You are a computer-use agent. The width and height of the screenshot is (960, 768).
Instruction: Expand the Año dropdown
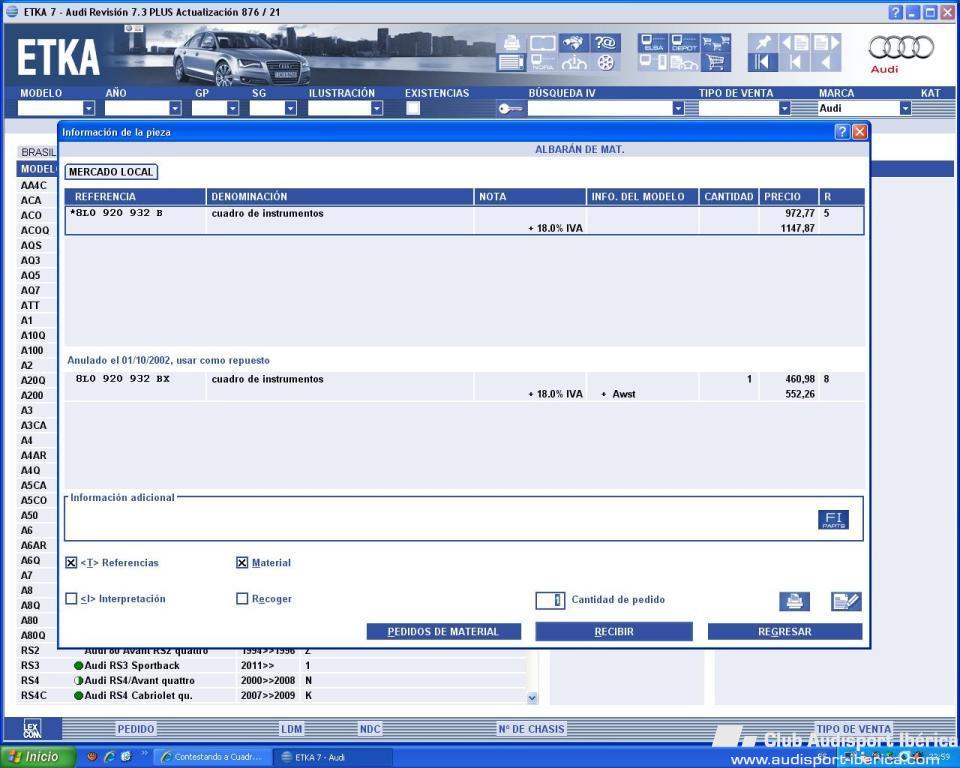click(x=176, y=108)
